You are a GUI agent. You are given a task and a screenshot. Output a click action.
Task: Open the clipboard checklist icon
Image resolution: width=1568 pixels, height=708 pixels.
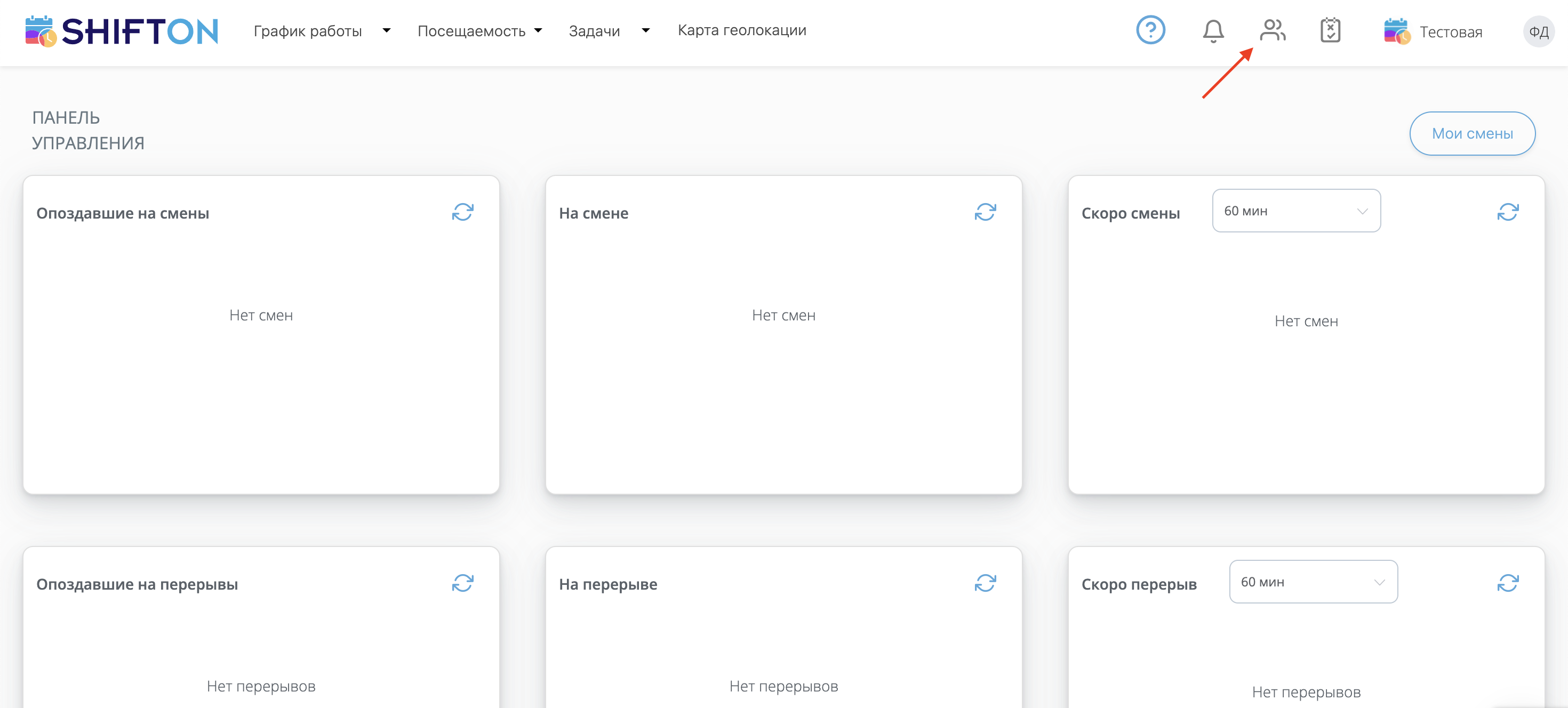1331,30
